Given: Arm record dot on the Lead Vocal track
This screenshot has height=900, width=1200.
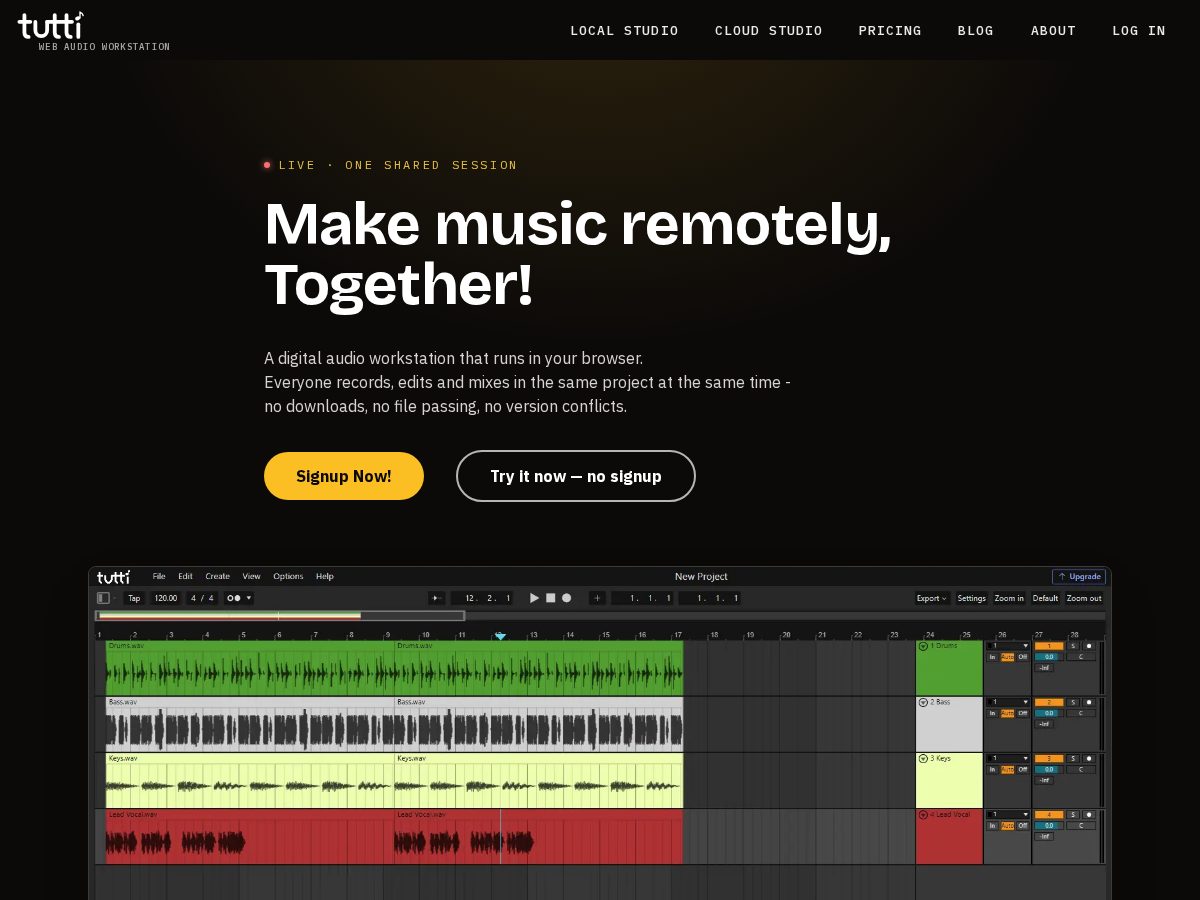Looking at the screenshot, I should click(1089, 814).
